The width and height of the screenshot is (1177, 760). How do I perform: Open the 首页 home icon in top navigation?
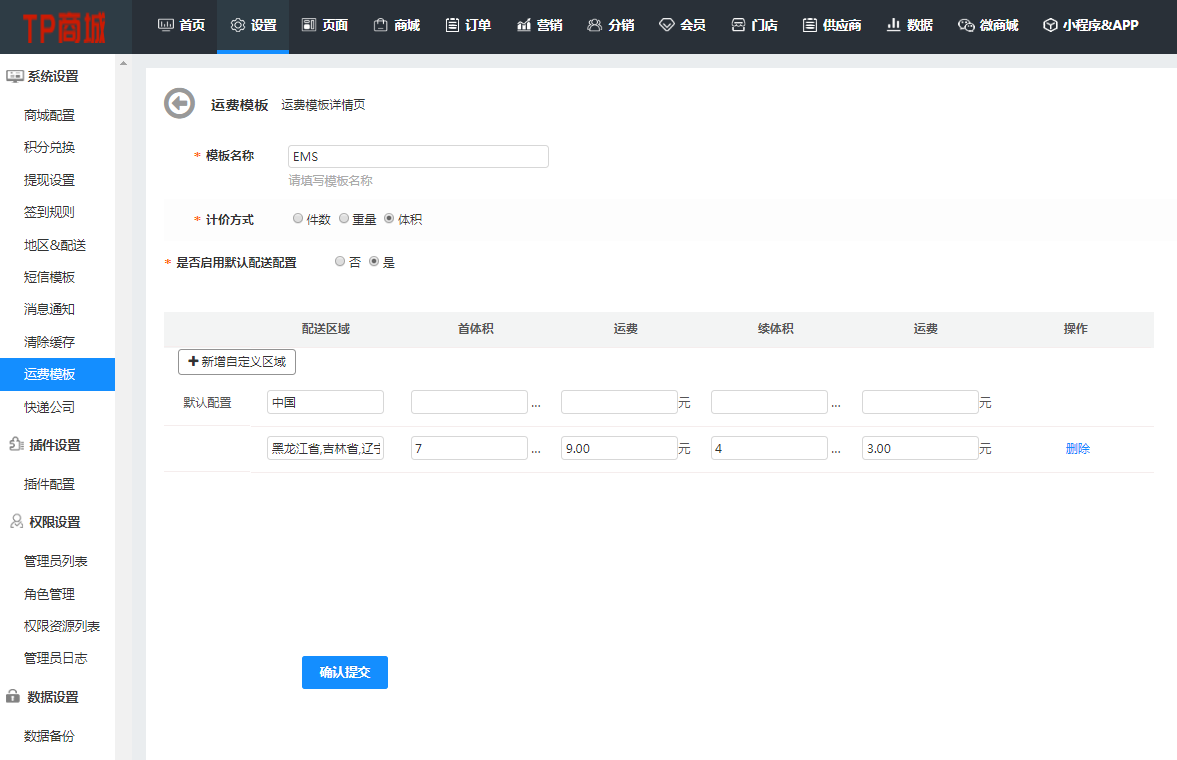point(166,25)
